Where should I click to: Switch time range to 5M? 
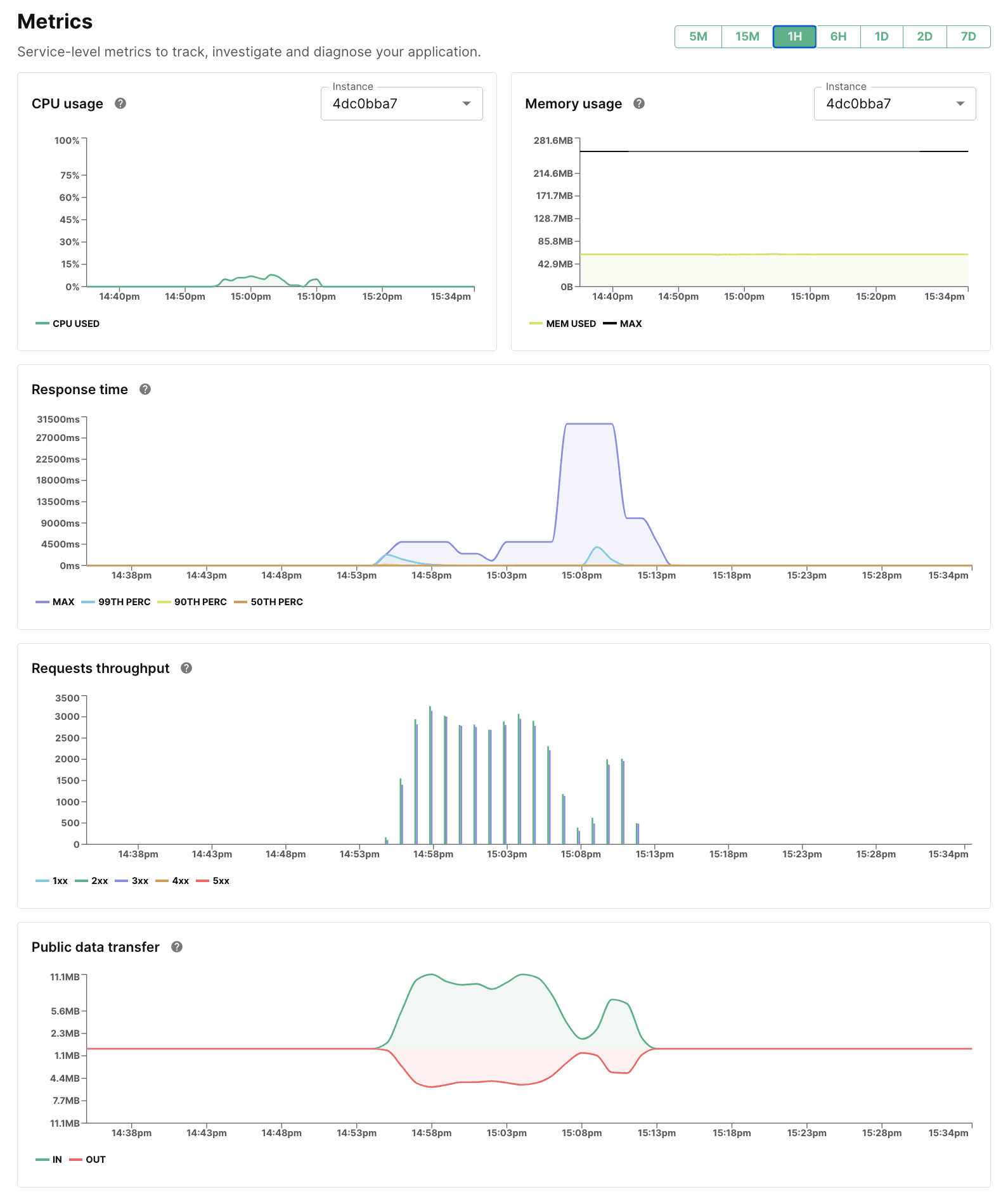(698, 37)
